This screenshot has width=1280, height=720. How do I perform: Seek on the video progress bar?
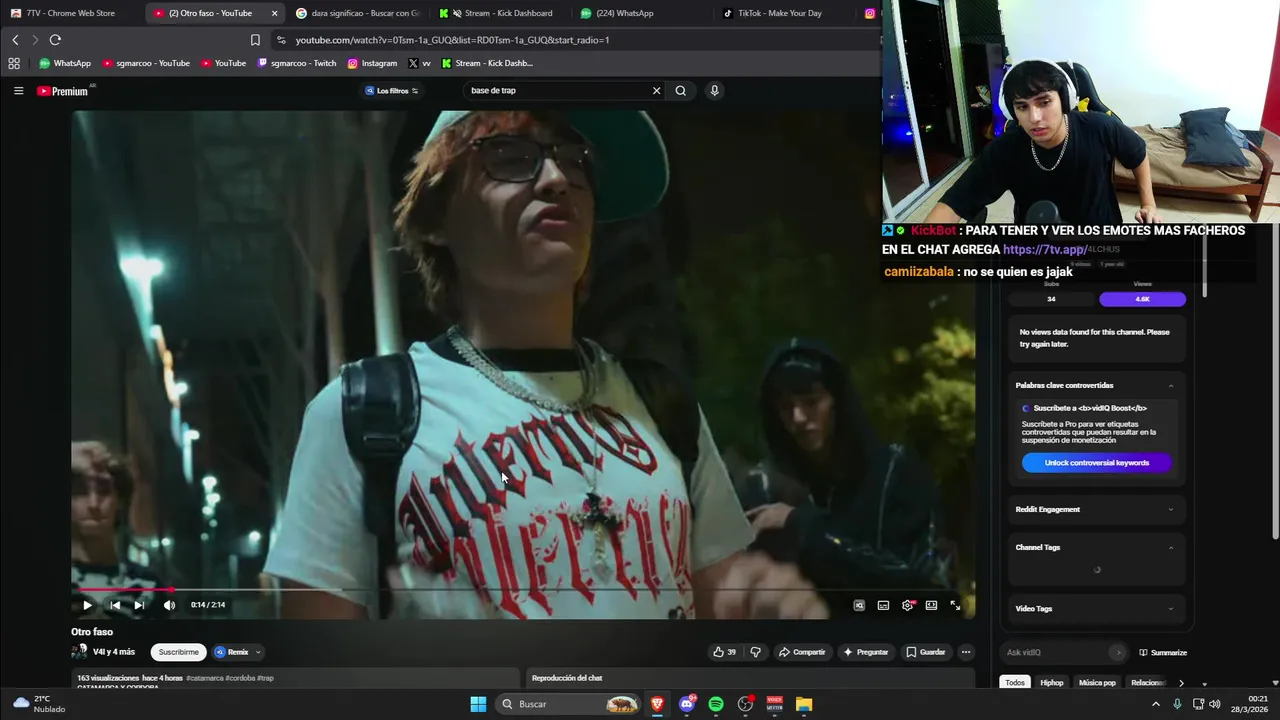(523, 590)
